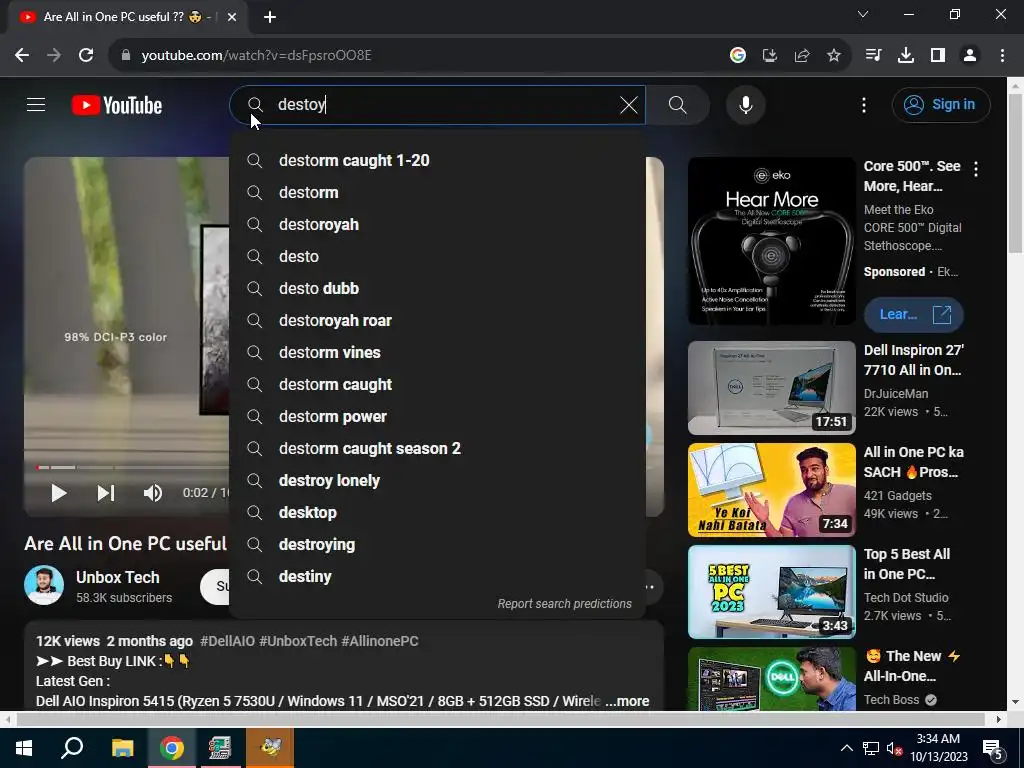Open Dell Inspiron 27' 7710 video title
The height and width of the screenshot is (768, 1024).
click(913, 360)
